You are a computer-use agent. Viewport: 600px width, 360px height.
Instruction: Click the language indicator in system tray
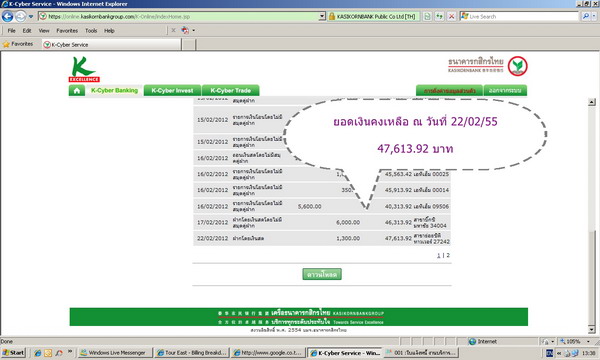[549, 353]
